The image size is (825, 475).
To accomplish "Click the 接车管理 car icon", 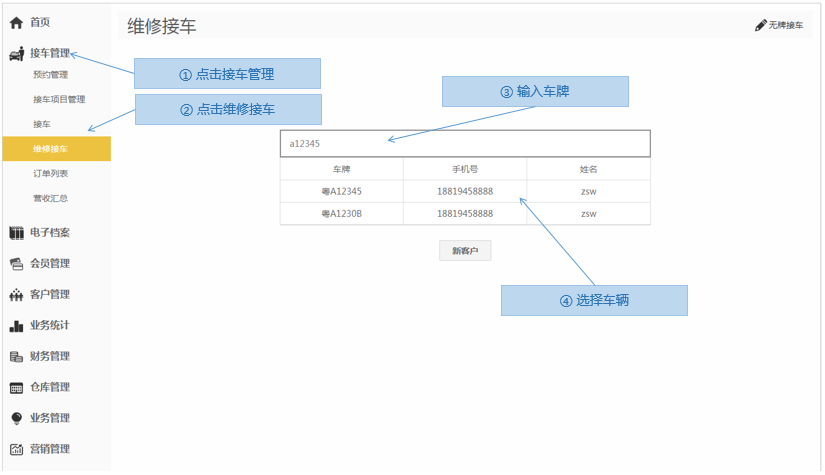I will (x=16, y=54).
